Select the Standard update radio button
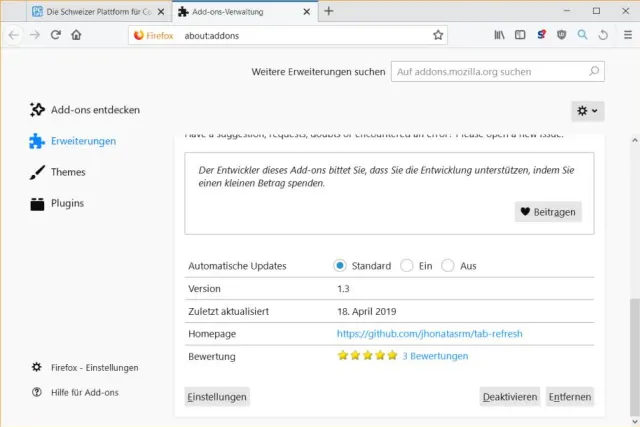This screenshot has height=427, width=640. (x=340, y=266)
